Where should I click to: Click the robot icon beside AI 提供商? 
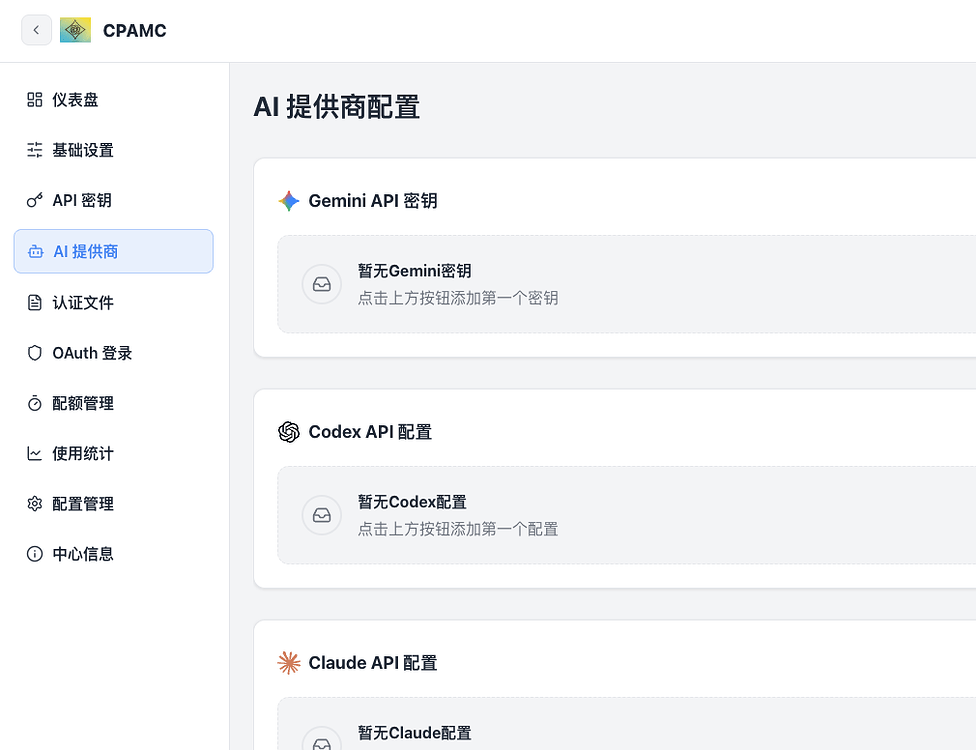(35, 251)
